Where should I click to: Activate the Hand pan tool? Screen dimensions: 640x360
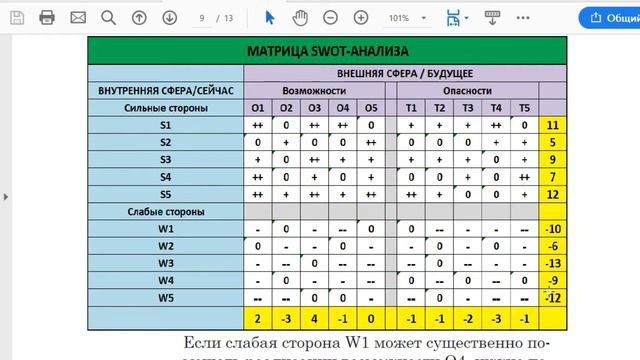(x=300, y=18)
